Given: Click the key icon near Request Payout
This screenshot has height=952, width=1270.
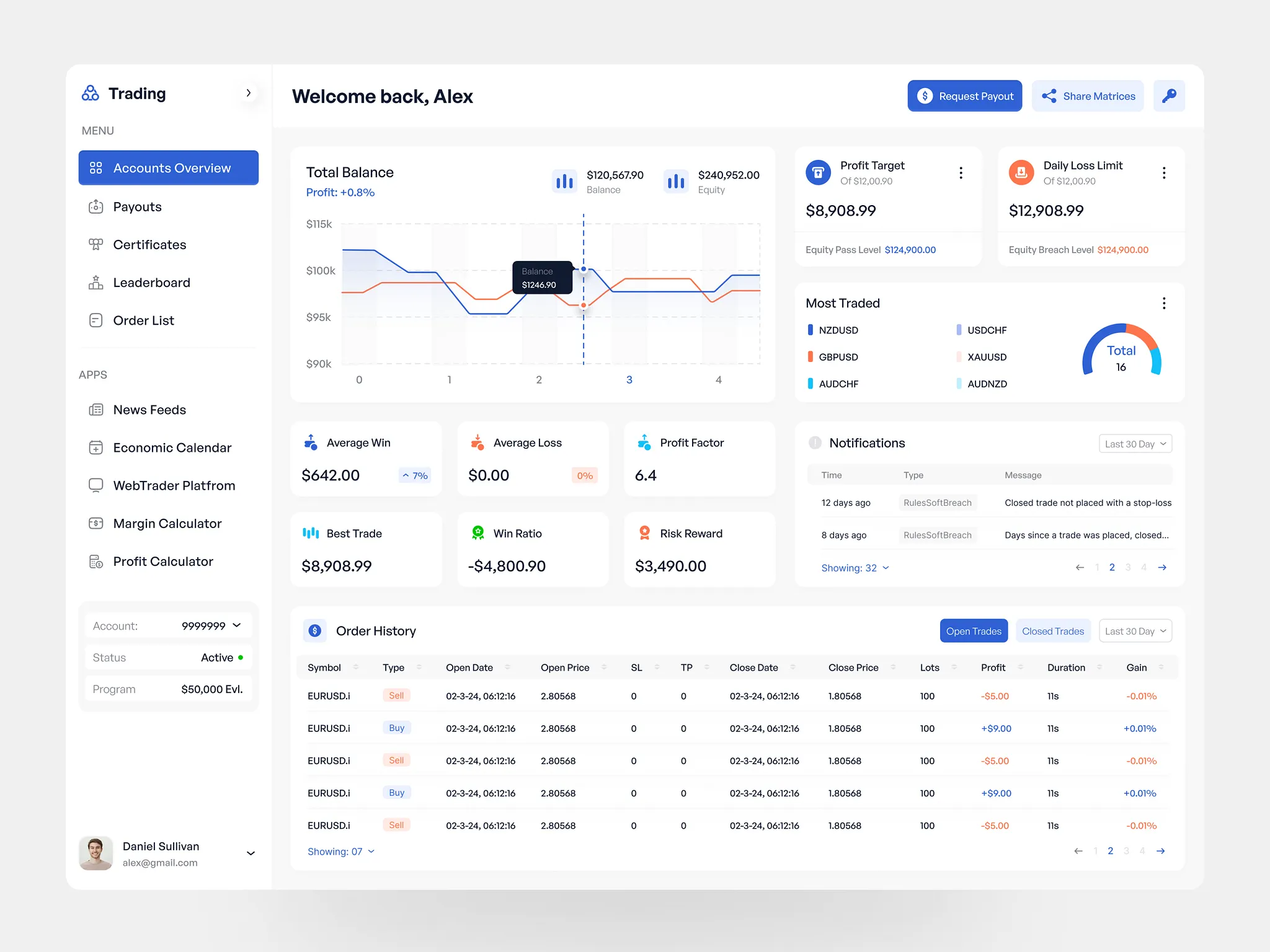Looking at the screenshot, I should [x=1169, y=95].
